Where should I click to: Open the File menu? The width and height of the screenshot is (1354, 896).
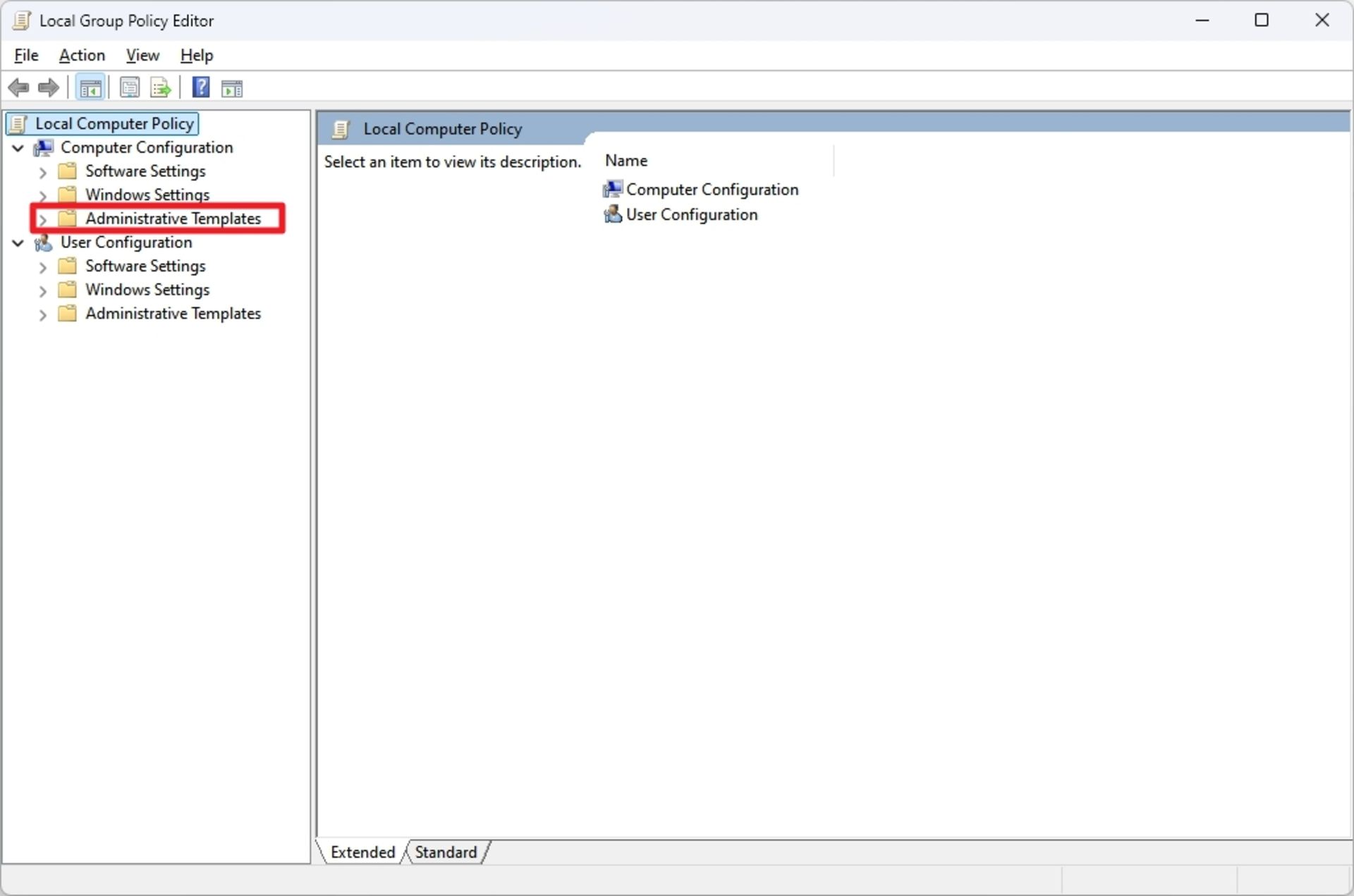point(25,55)
